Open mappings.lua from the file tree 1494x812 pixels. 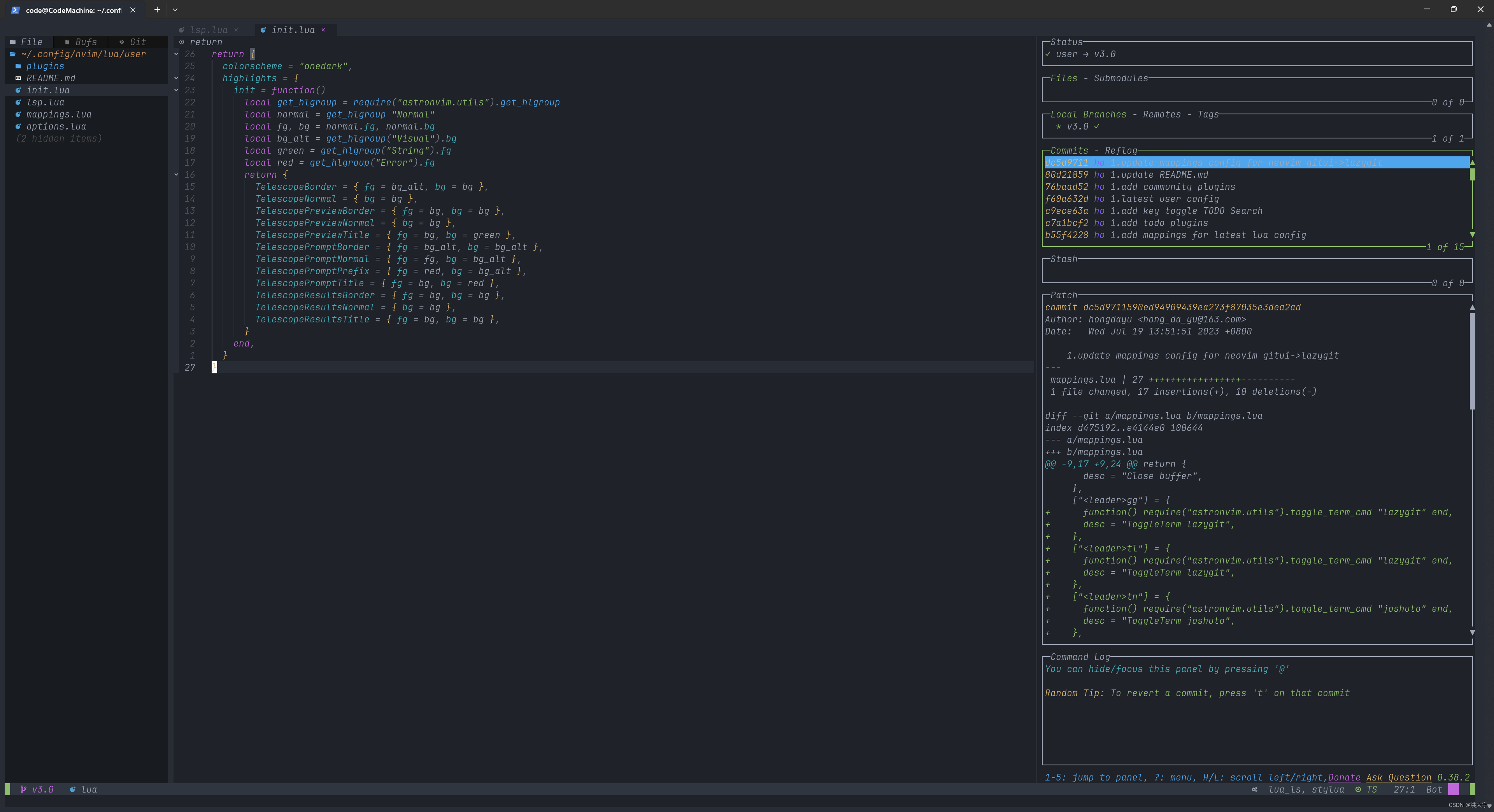pyautogui.click(x=59, y=114)
